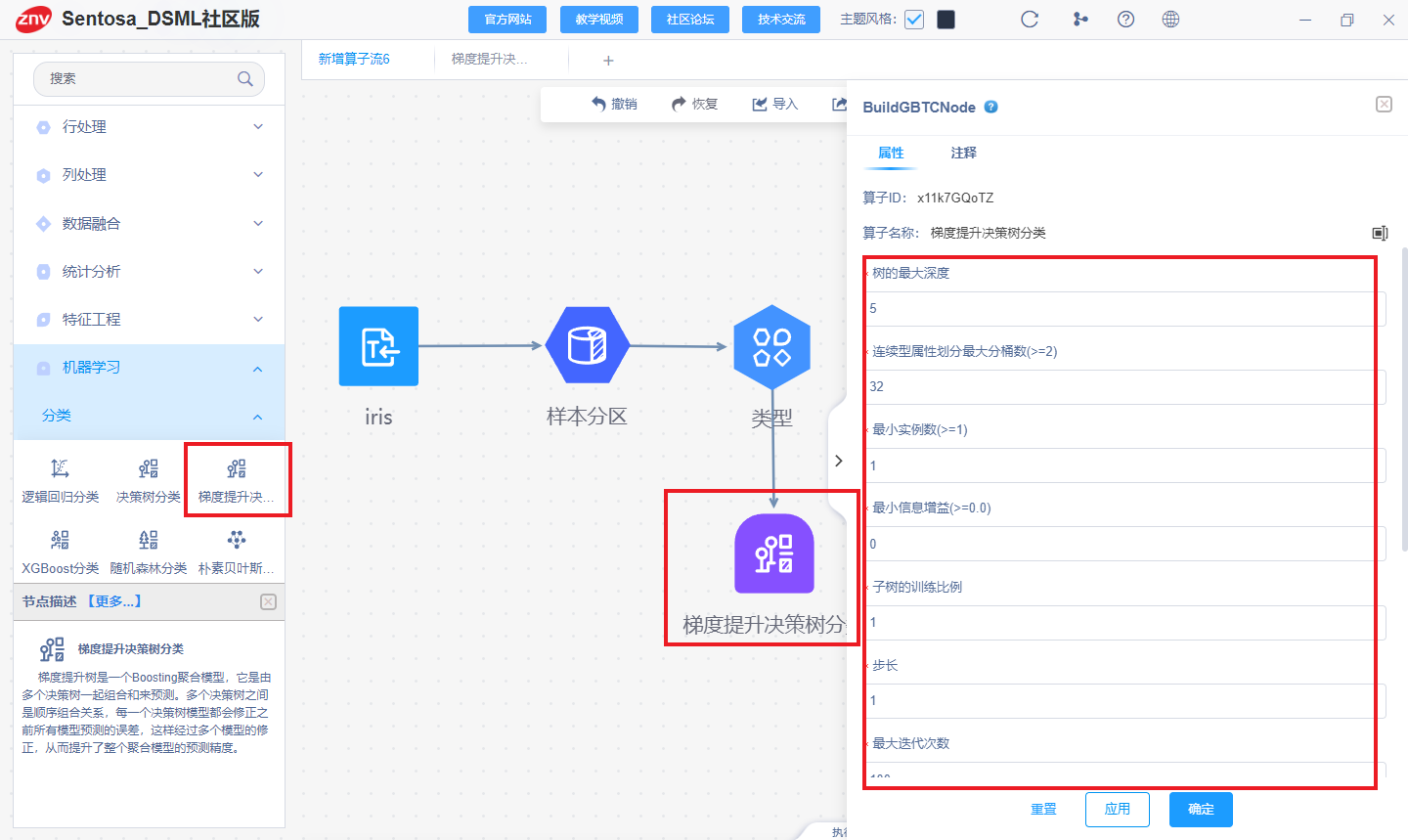Select the 逻辑回归分类 operator icon

tap(60, 468)
